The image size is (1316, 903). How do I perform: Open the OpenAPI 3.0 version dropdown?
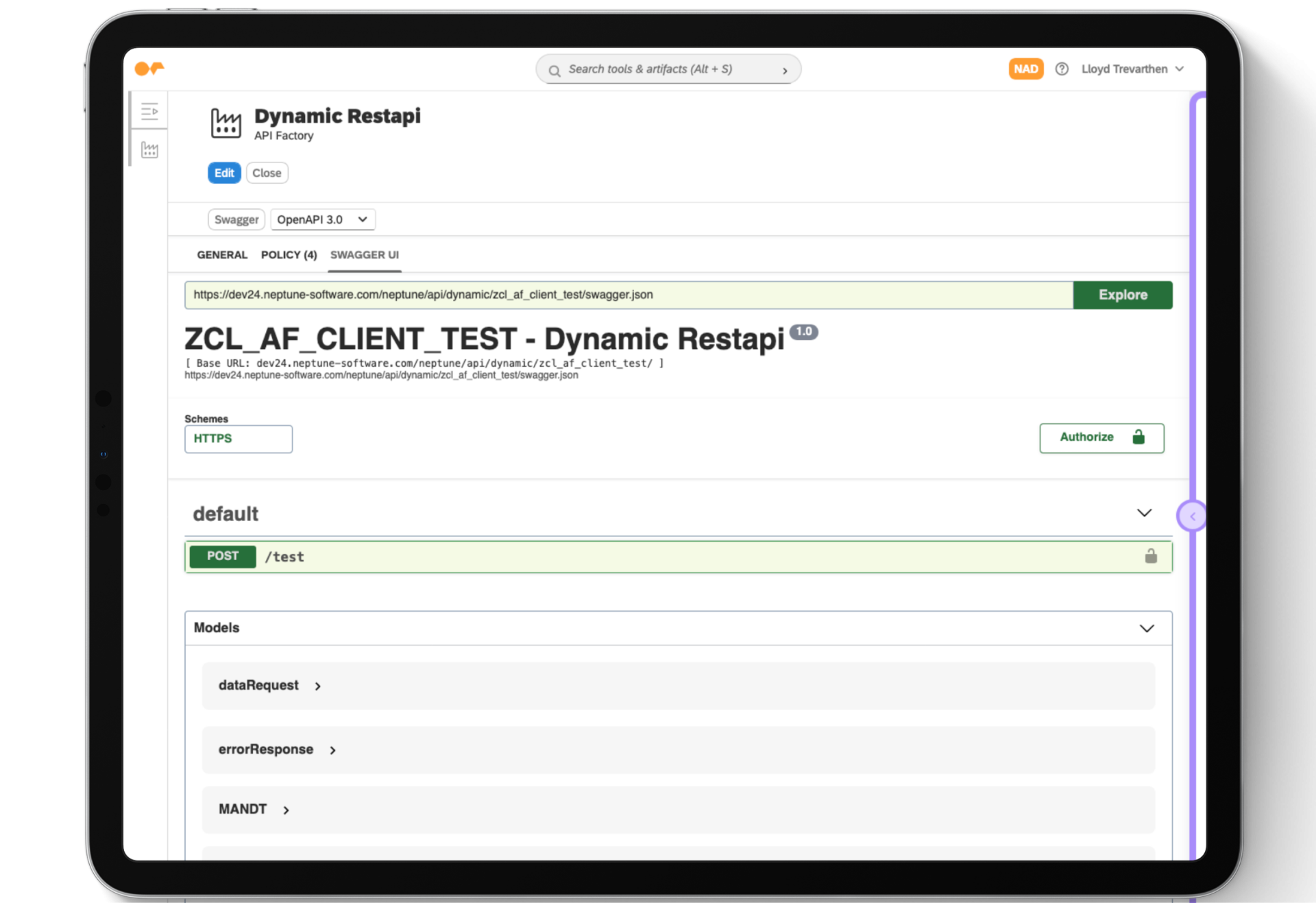click(x=323, y=219)
